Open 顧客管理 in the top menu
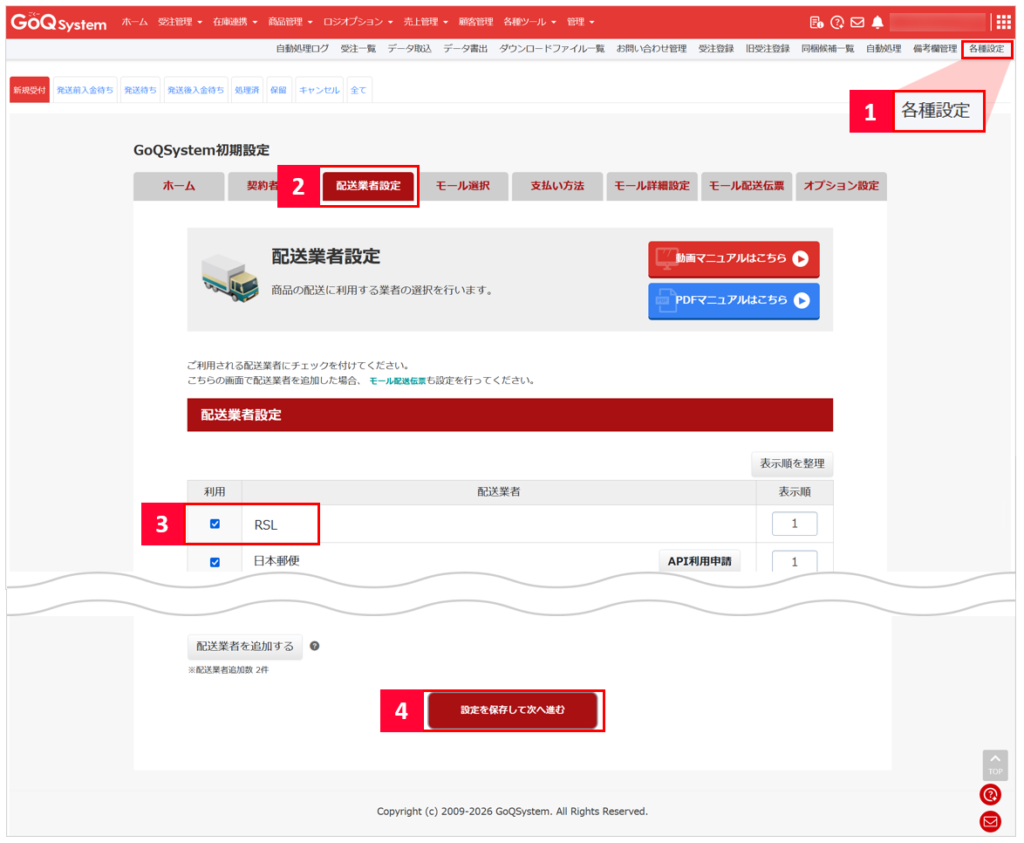The image size is (1024, 843). click(475, 22)
